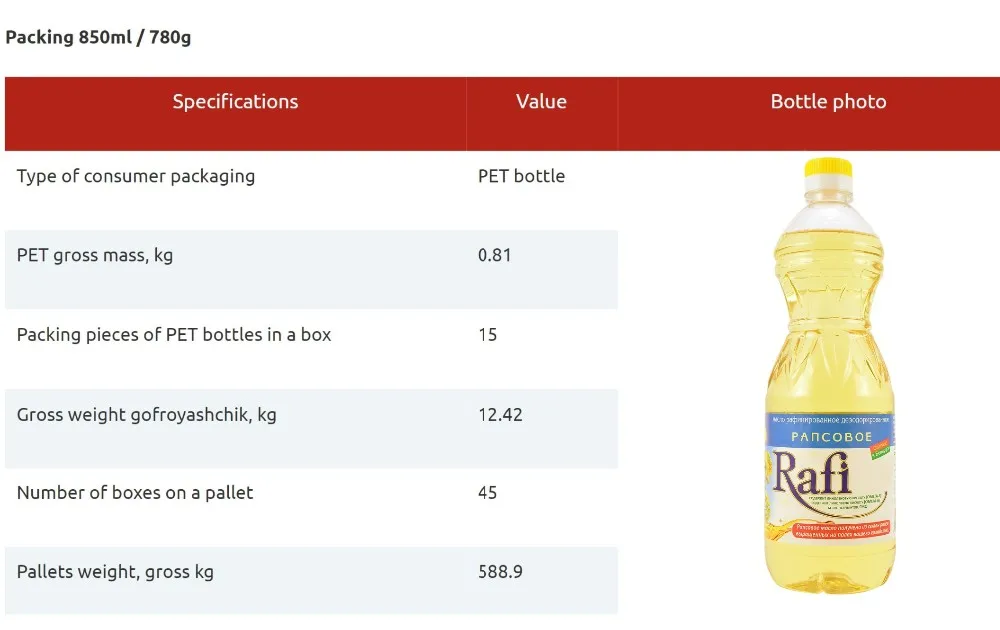Click Number of boxes on a pallet
Viewport: 1000px width, 630px height.
coord(135,493)
